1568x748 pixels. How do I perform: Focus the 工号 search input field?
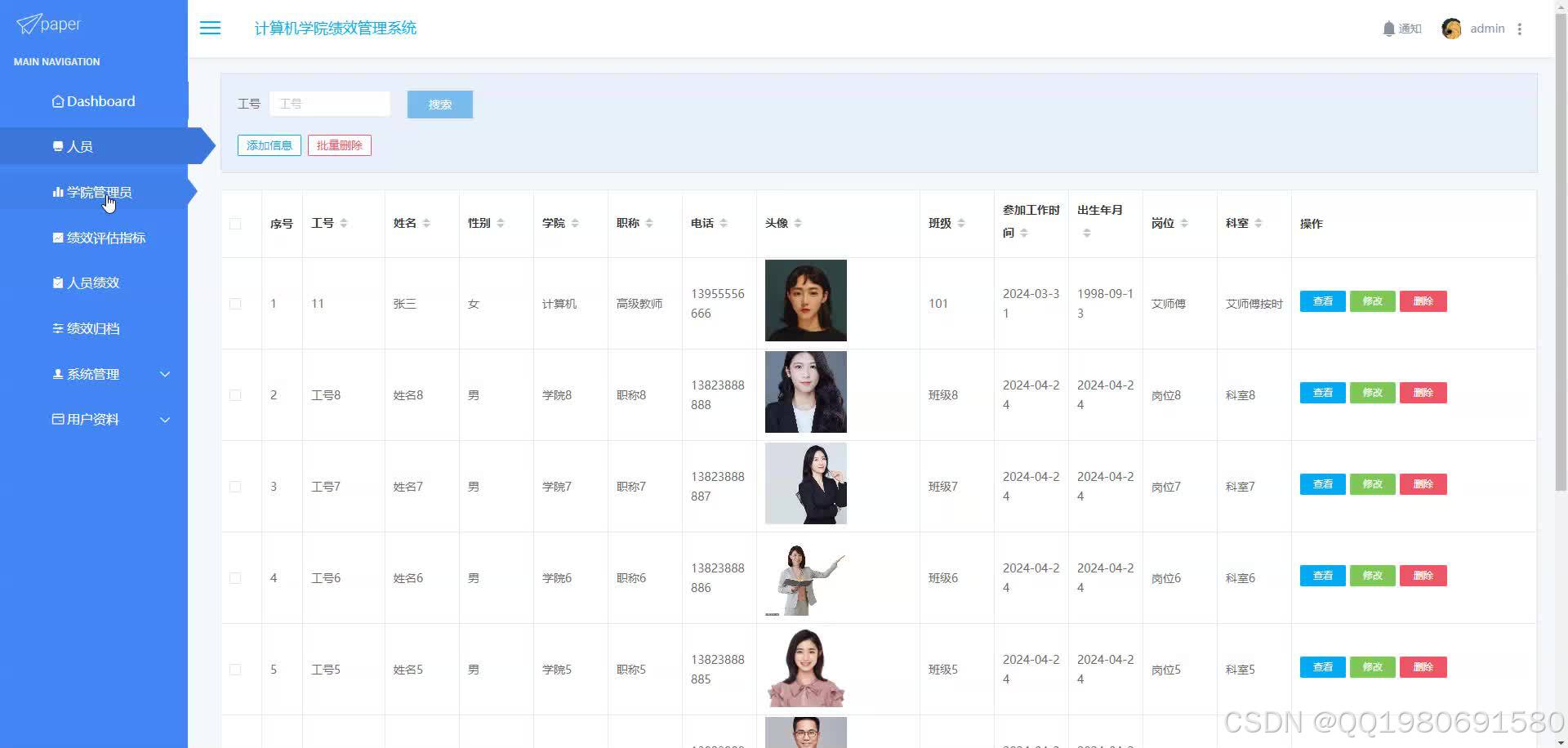[x=330, y=104]
